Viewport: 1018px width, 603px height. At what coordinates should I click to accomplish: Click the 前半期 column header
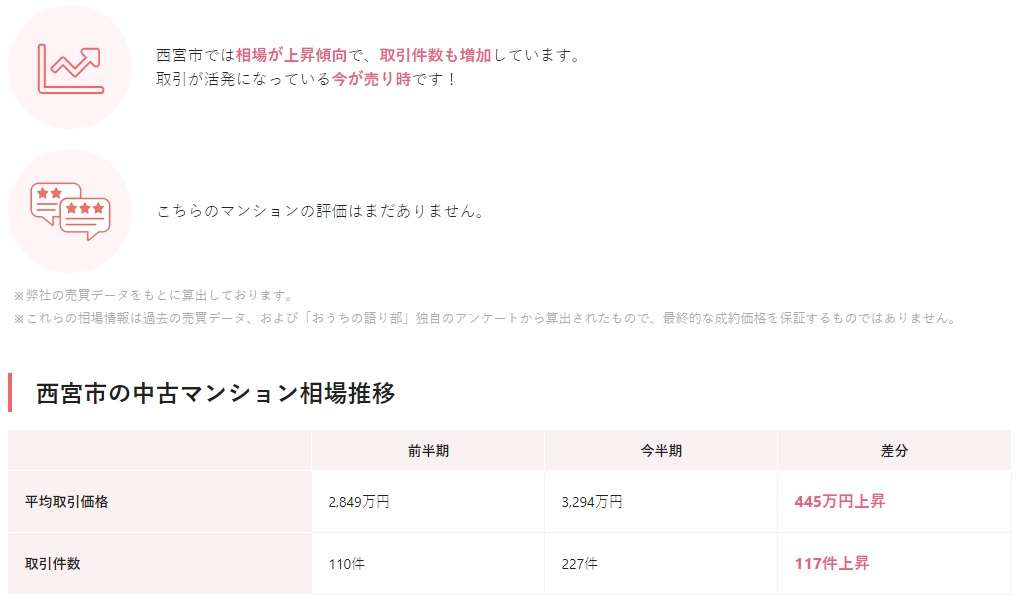[x=428, y=450]
